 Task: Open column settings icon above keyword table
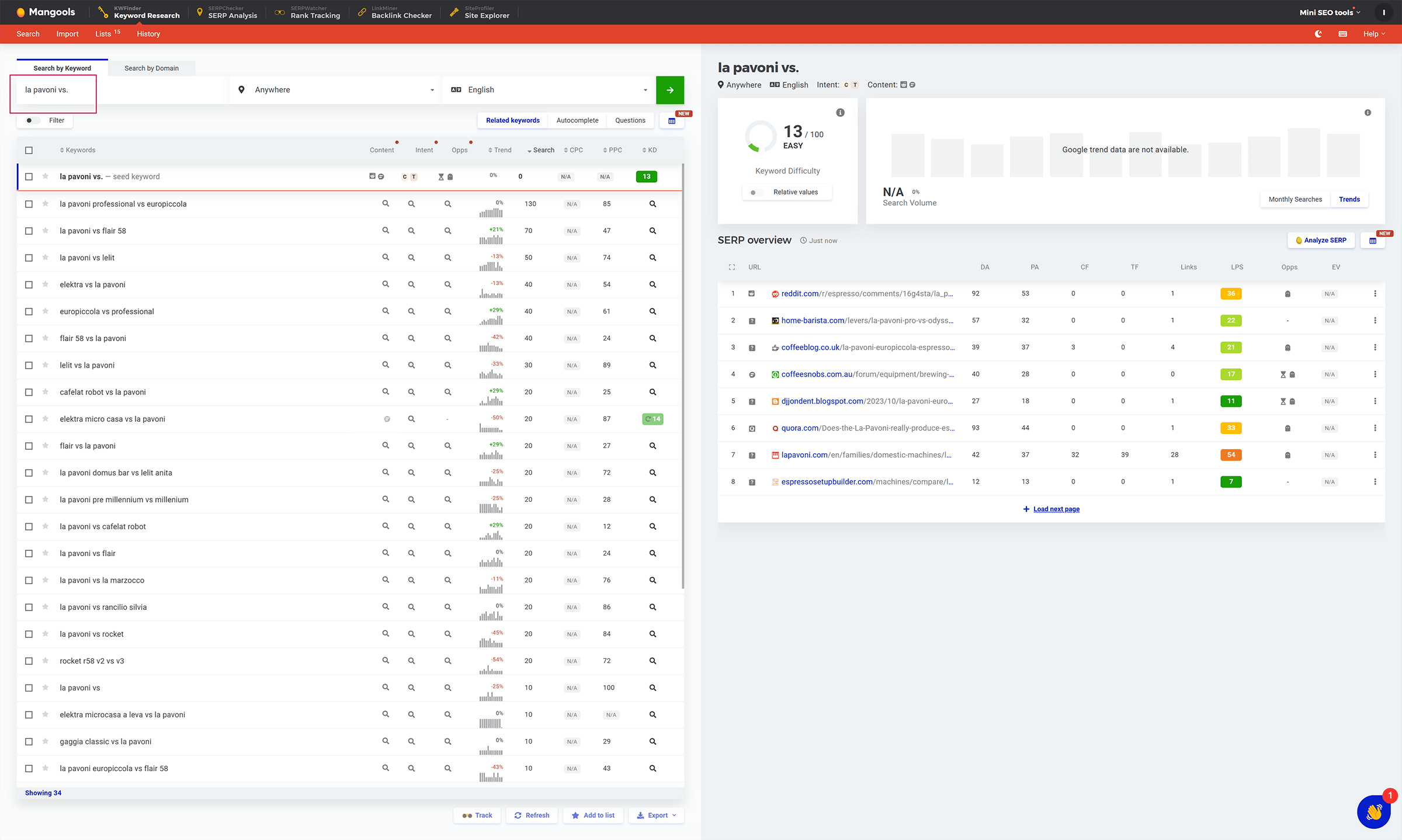(x=672, y=121)
